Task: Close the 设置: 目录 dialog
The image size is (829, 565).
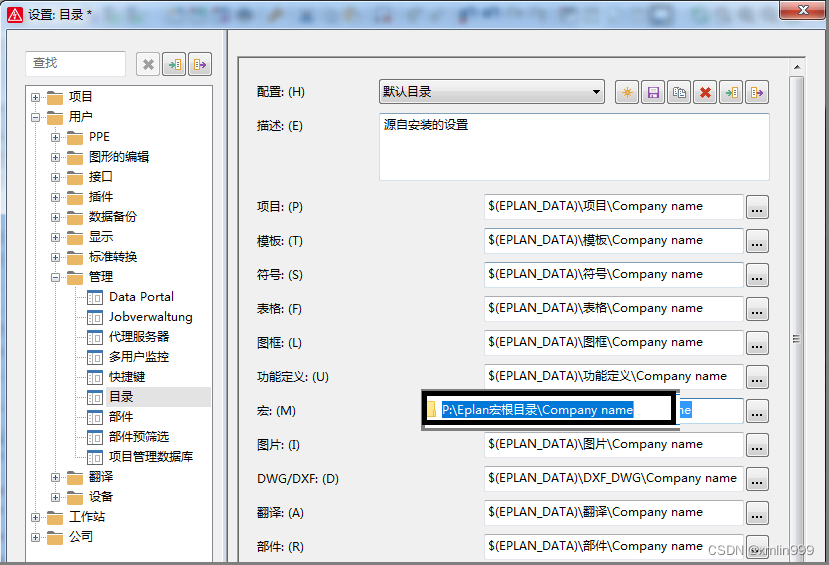Action: 803,10
